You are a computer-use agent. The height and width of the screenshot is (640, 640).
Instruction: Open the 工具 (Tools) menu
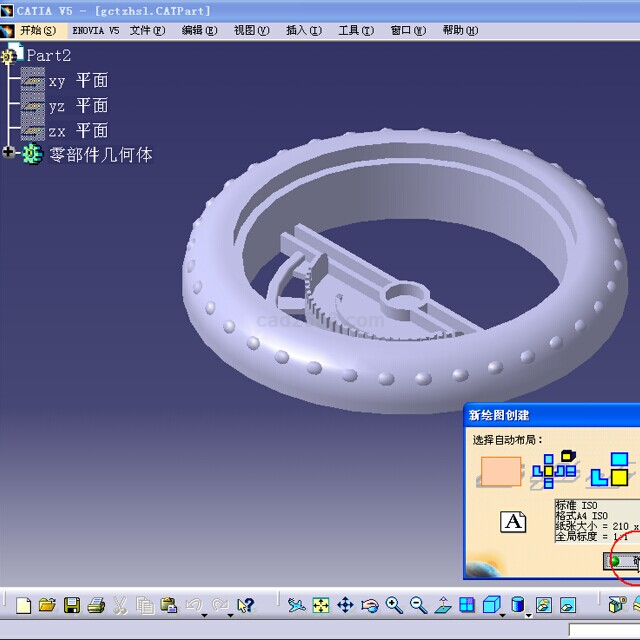(355, 30)
